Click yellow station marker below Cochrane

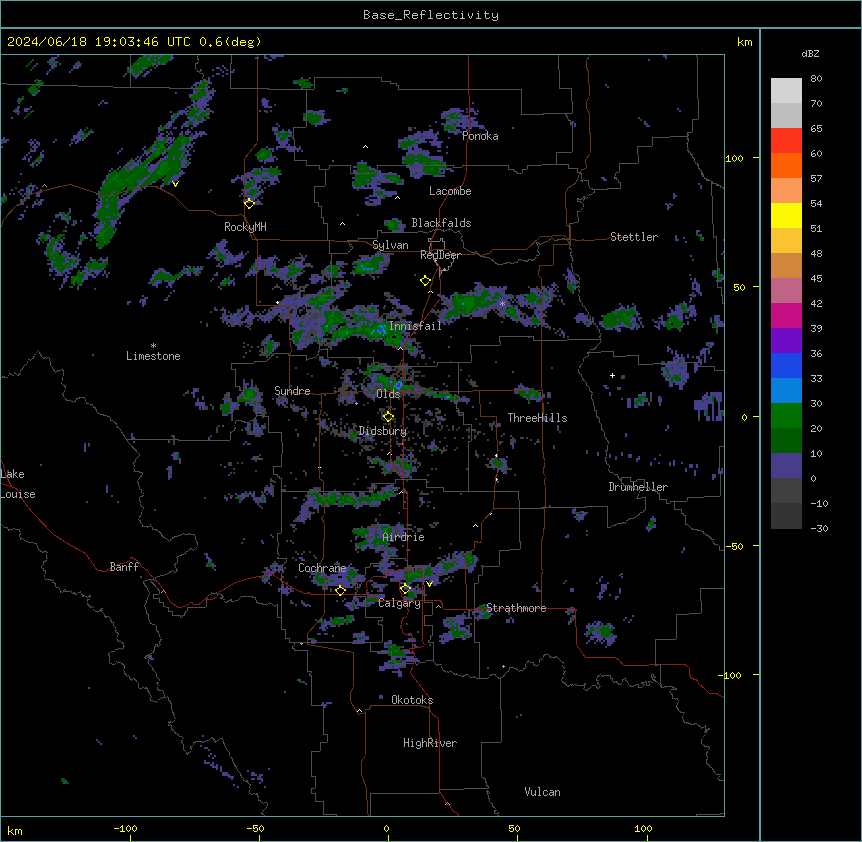(x=340, y=591)
